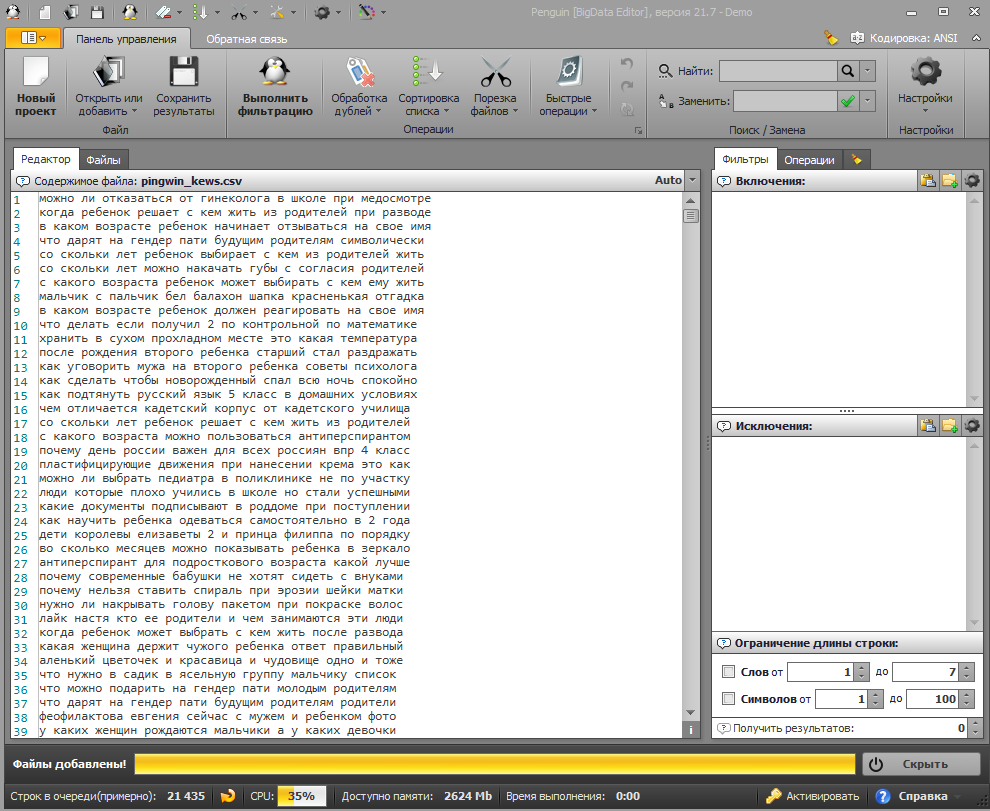Viewport: 990px width, 811px height.
Task: Switch to Обратная связь tab
Action: tap(246, 39)
